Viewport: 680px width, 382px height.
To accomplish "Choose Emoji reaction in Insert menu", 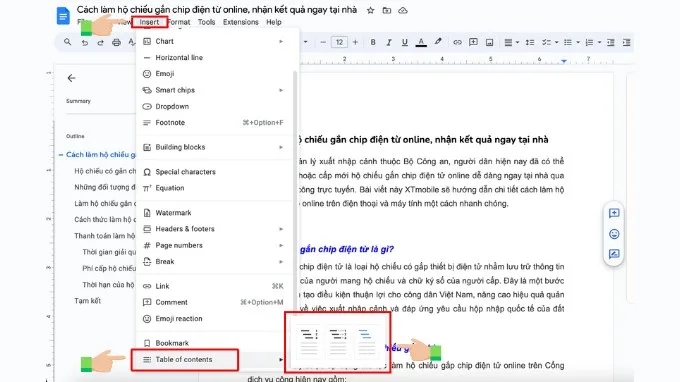I will tap(215, 319).
